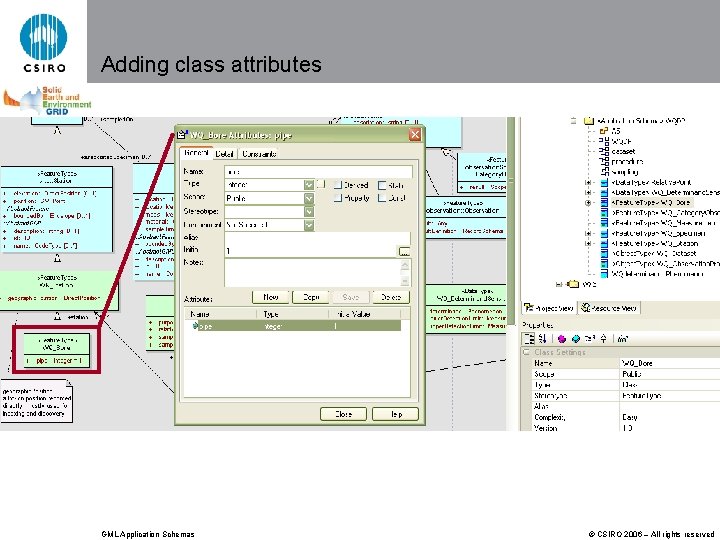The height and width of the screenshot is (540, 720).
Task: Select the FeatureType WQ_Bore class icon
Action: point(604,202)
